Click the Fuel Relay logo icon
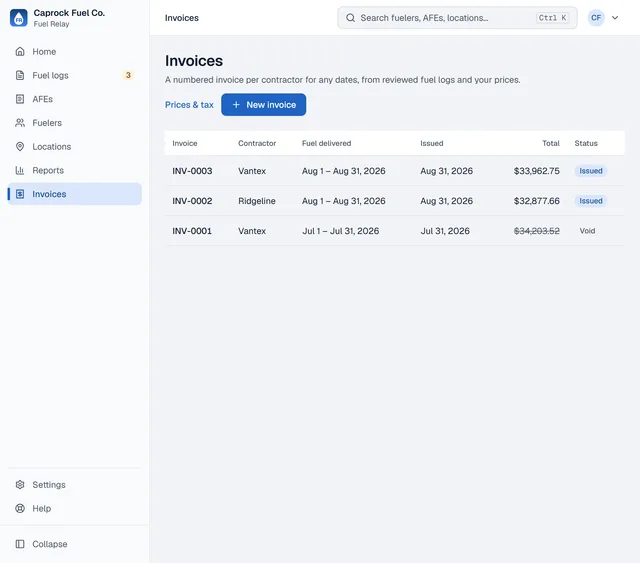 [19, 18]
